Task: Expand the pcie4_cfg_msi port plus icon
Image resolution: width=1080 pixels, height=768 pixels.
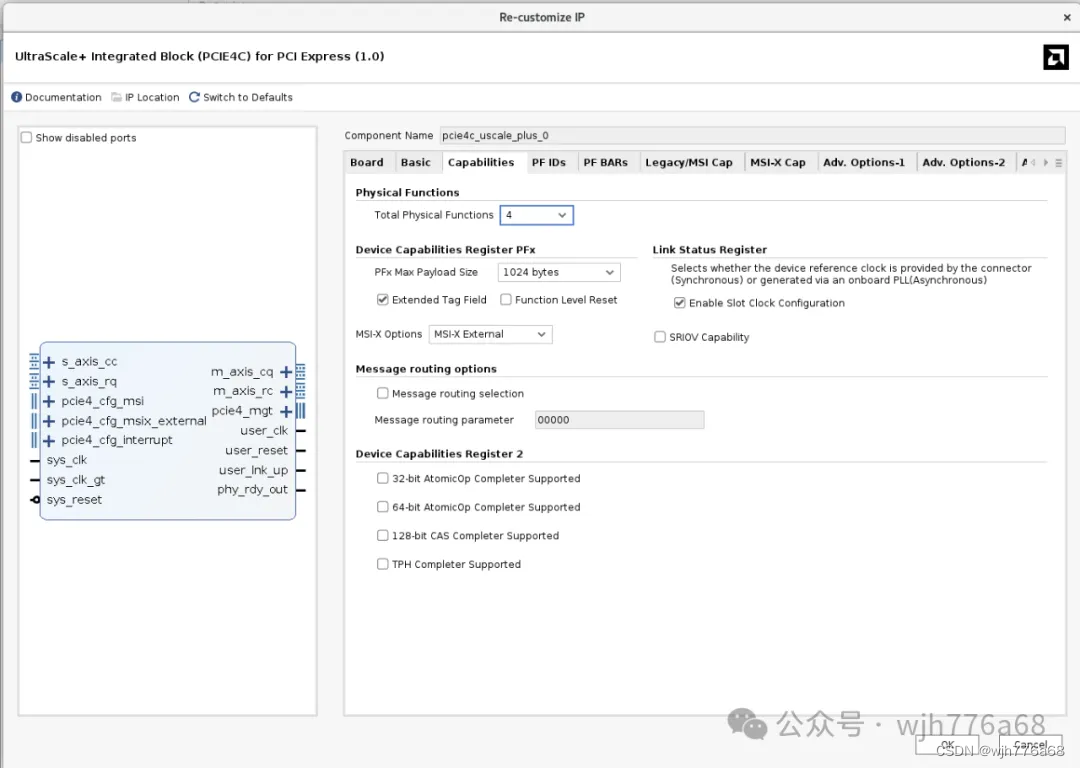Action: pos(49,402)
